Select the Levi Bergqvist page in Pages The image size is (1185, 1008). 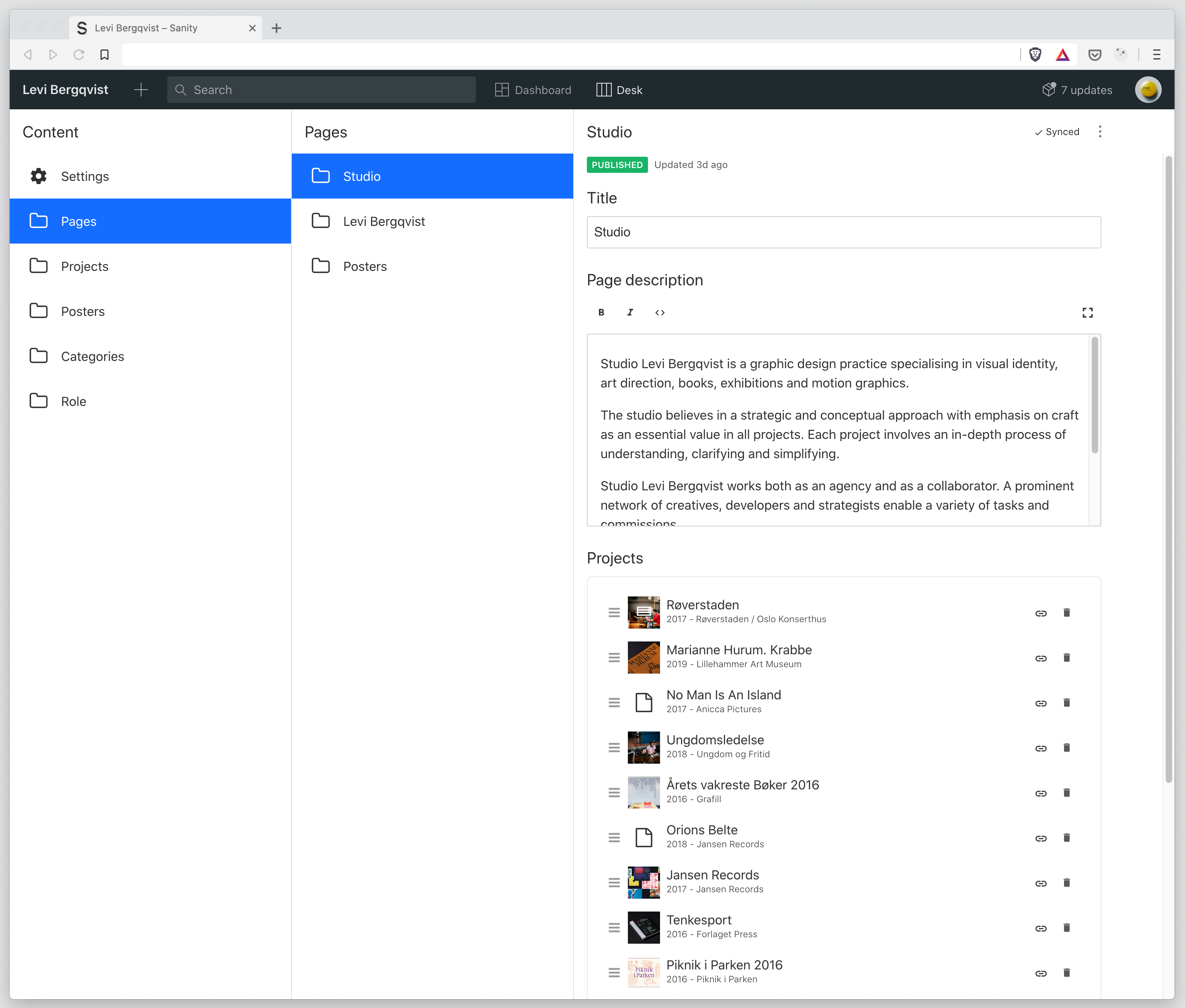click(x=433, y=221)
